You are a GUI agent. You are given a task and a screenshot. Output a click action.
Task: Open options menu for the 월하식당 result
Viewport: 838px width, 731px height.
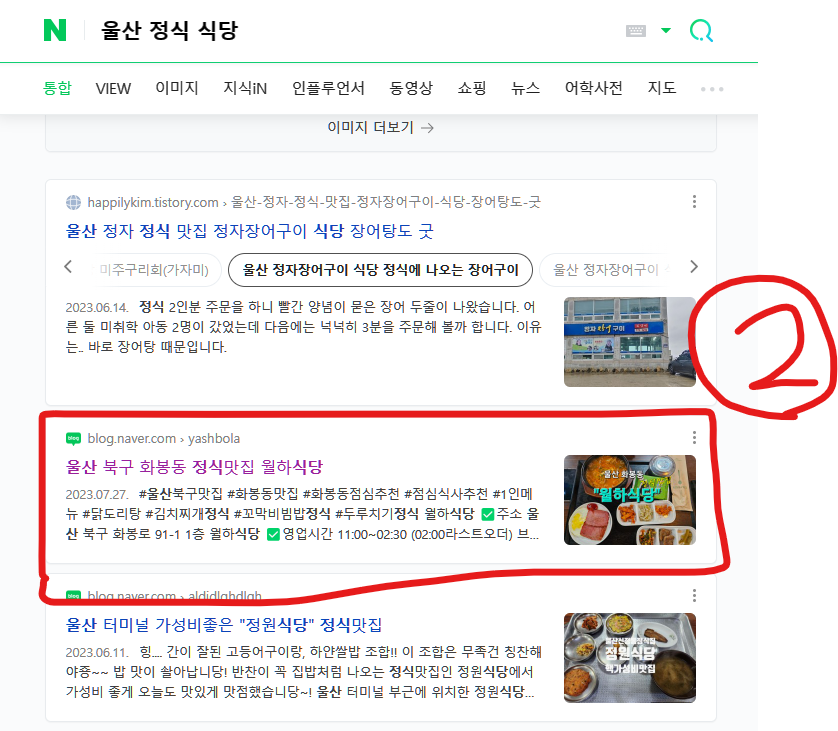(x=694, y=438)
